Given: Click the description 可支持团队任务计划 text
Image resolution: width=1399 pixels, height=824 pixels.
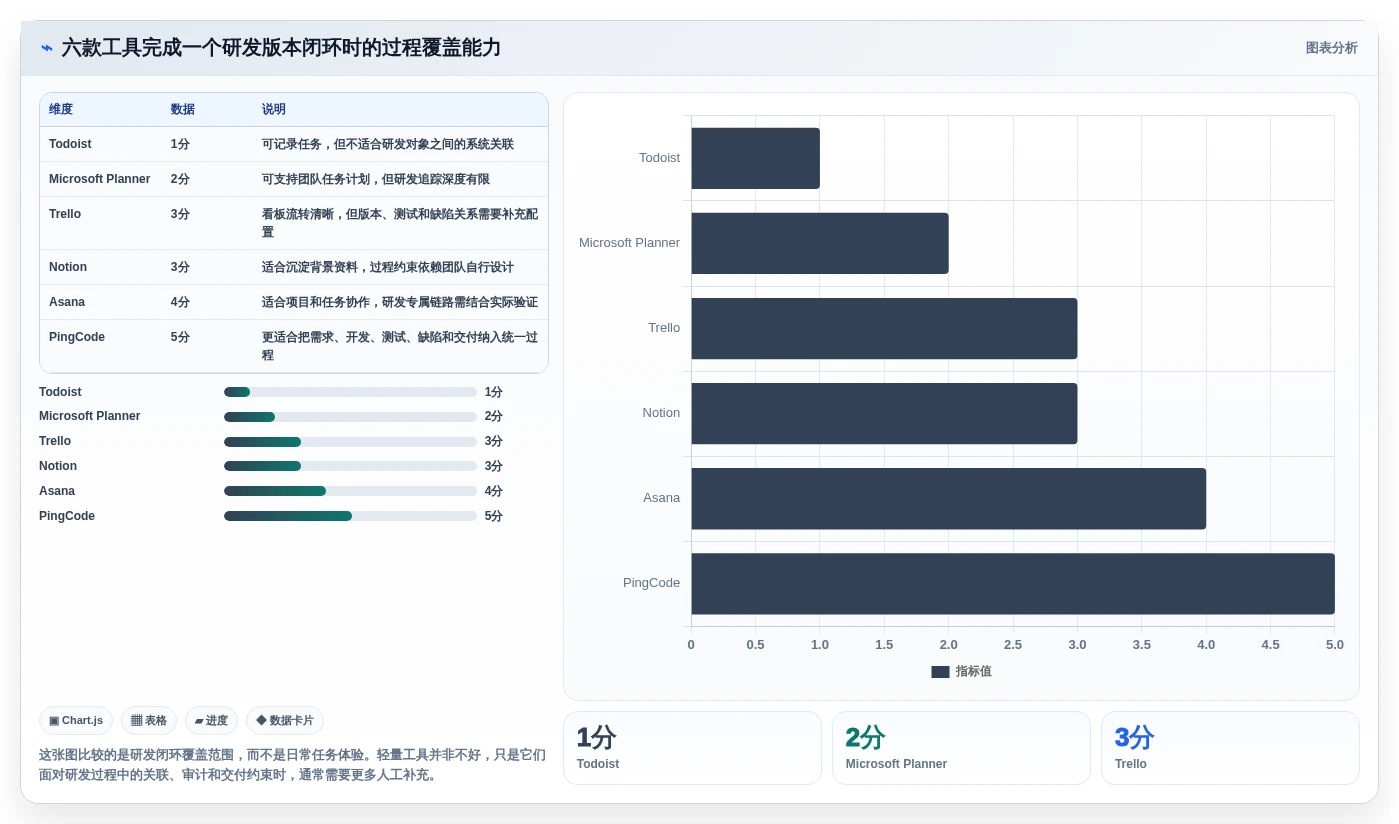Looking at the screenshot, I should pyautogui.click(x=376, y=179).
